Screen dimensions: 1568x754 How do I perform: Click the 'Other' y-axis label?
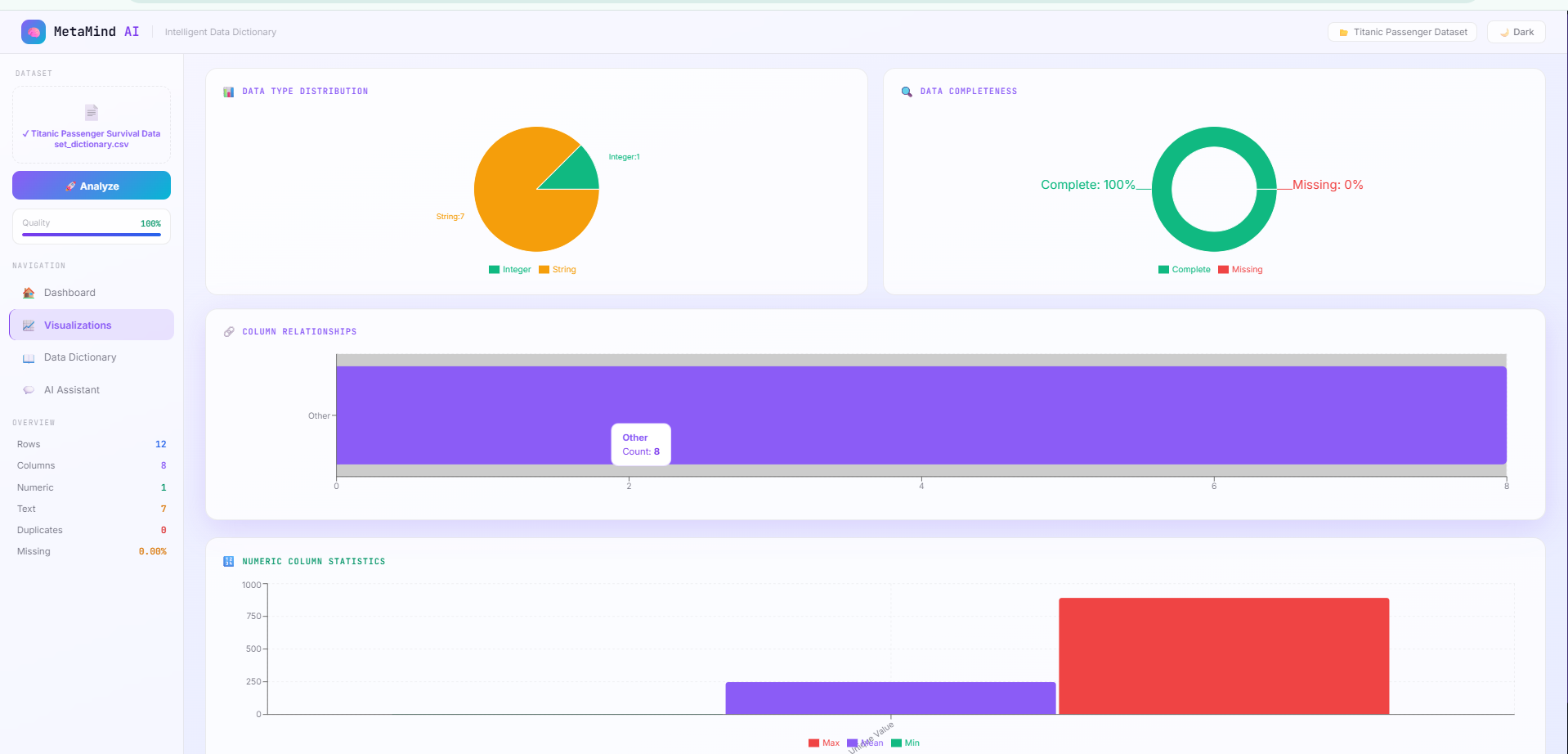(x=319, y=416)
